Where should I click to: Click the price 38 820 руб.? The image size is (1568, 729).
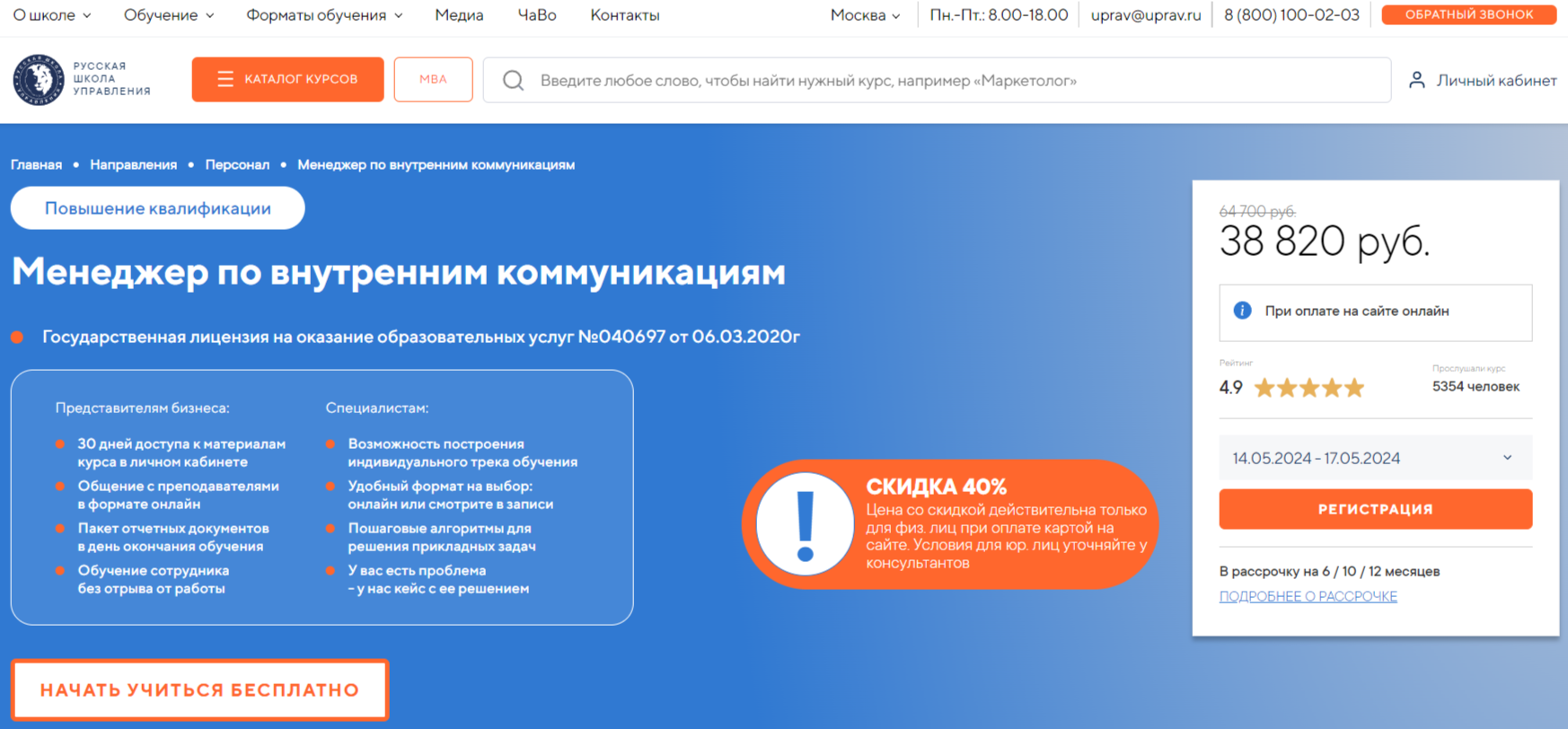coord(1324,241)
